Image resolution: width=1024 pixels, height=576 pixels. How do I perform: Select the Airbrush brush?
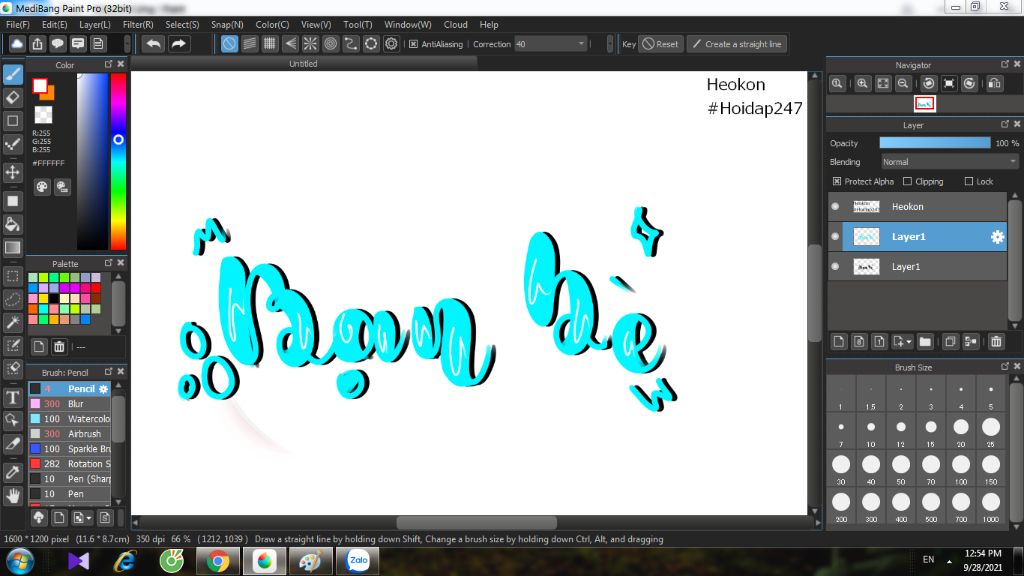coord(70,434)
